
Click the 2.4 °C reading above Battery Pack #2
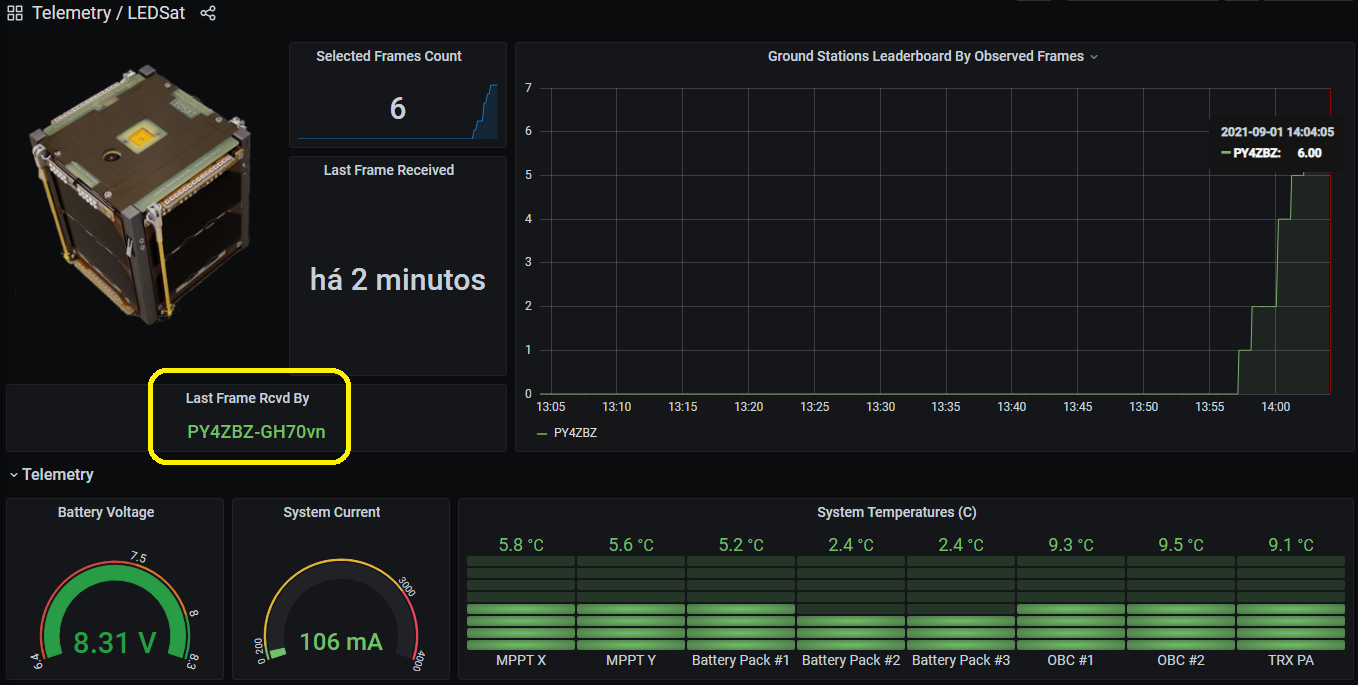pyautogui.click(x=851, y=545)
